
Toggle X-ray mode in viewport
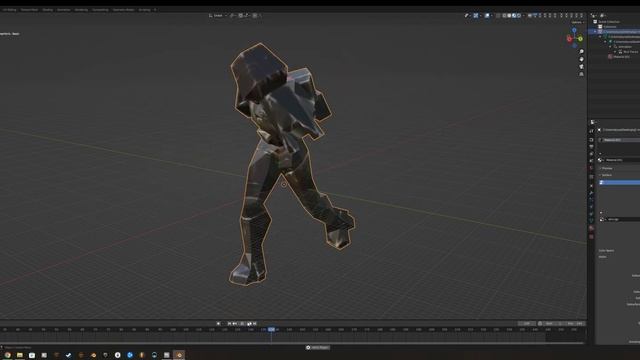click(498, 16)
